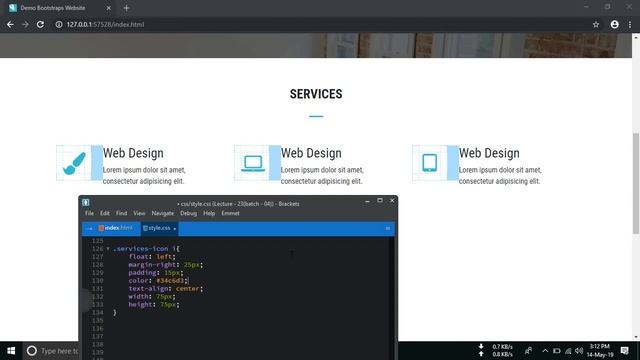Maximize the Brackets window
Viewport: 640px width, 360px height.
(380, 201)
